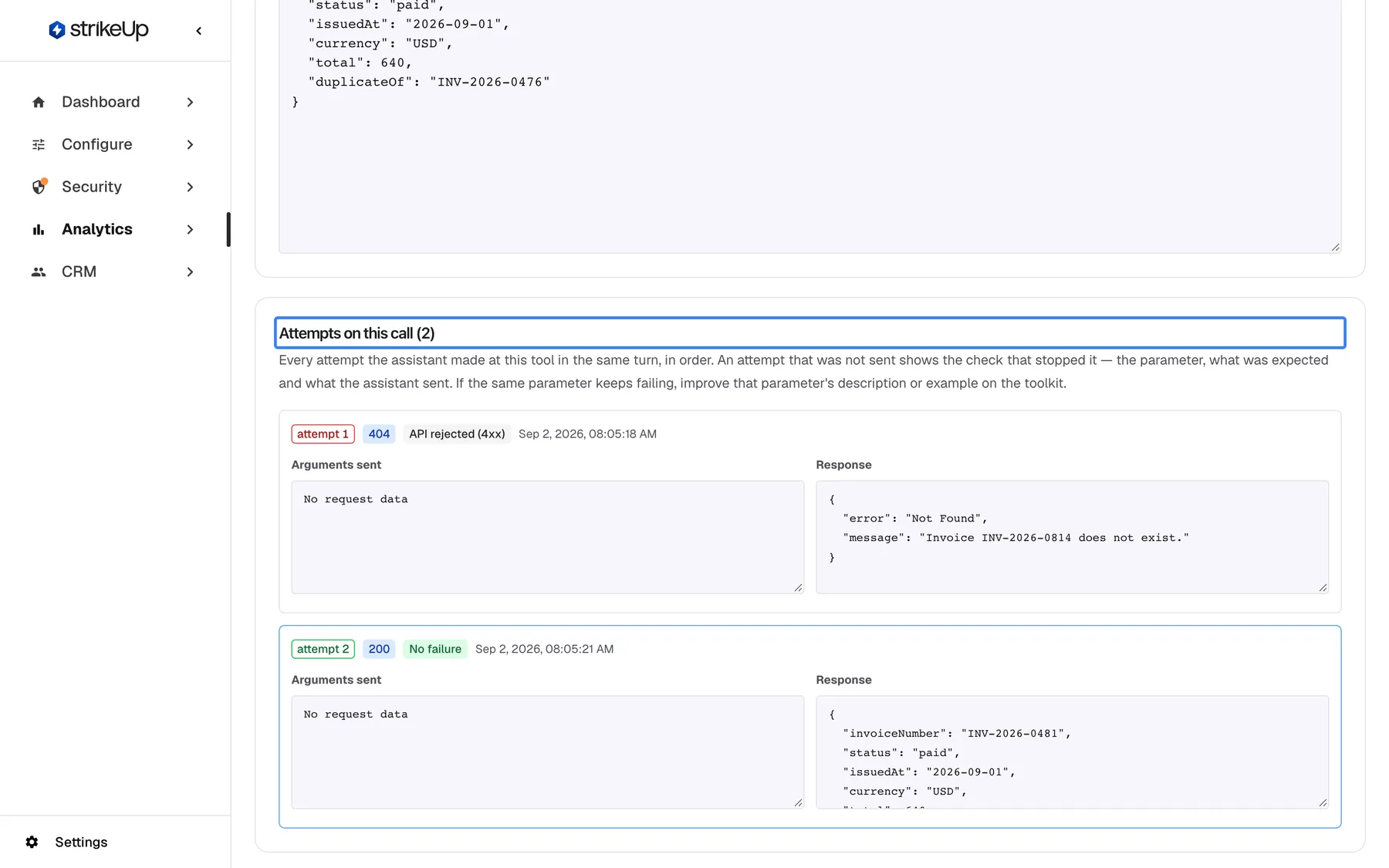Click the attempt 2 Arguments sent box
This screenshot has height=868, width=1389.
(x=547, y=752)
